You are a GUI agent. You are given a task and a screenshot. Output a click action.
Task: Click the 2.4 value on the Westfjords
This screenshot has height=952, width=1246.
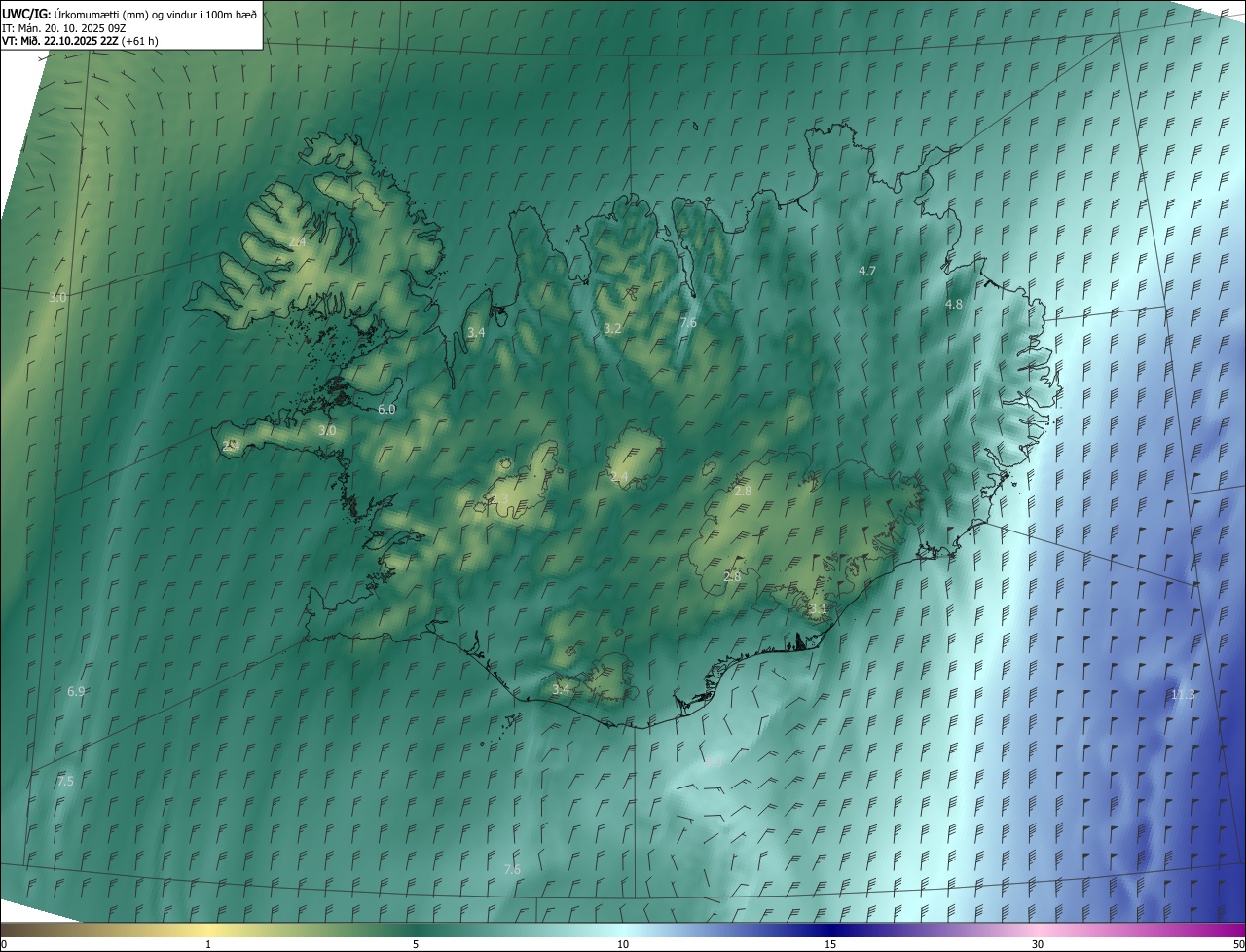(x=298, y=240)
